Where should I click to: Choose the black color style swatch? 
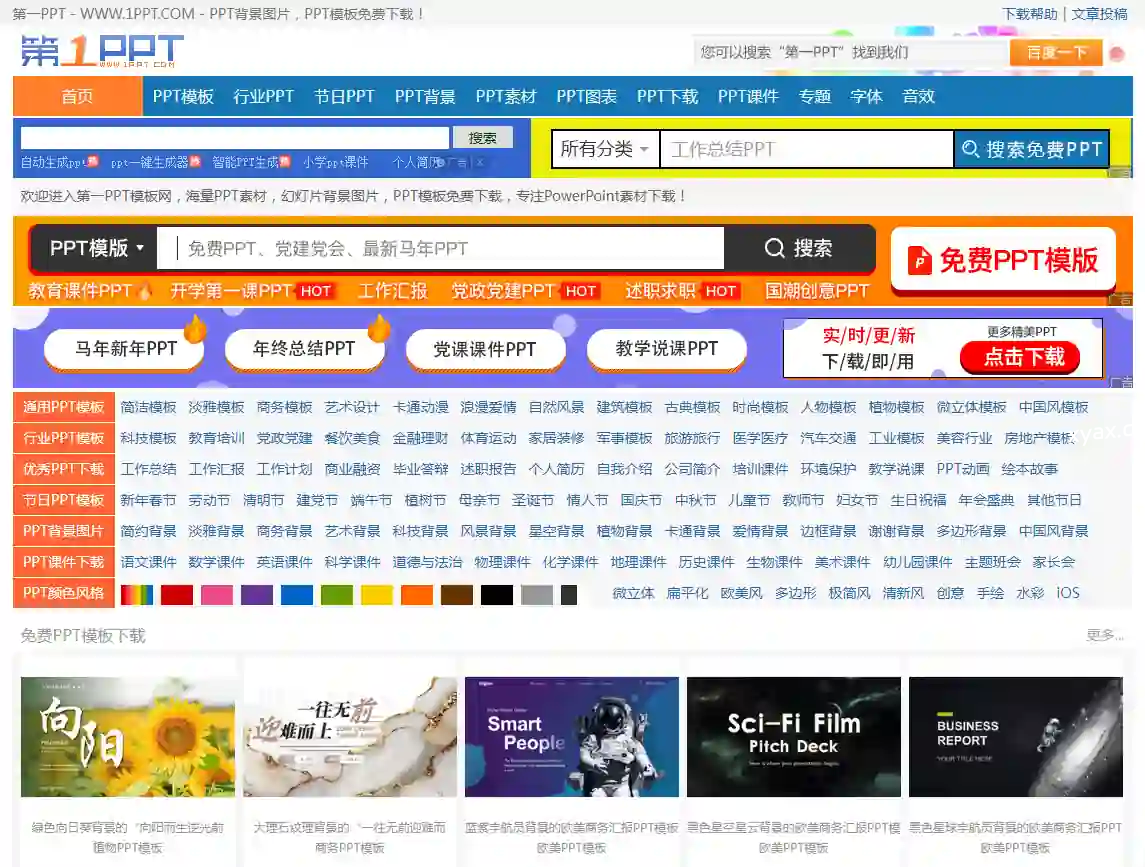tap(497, 594)
